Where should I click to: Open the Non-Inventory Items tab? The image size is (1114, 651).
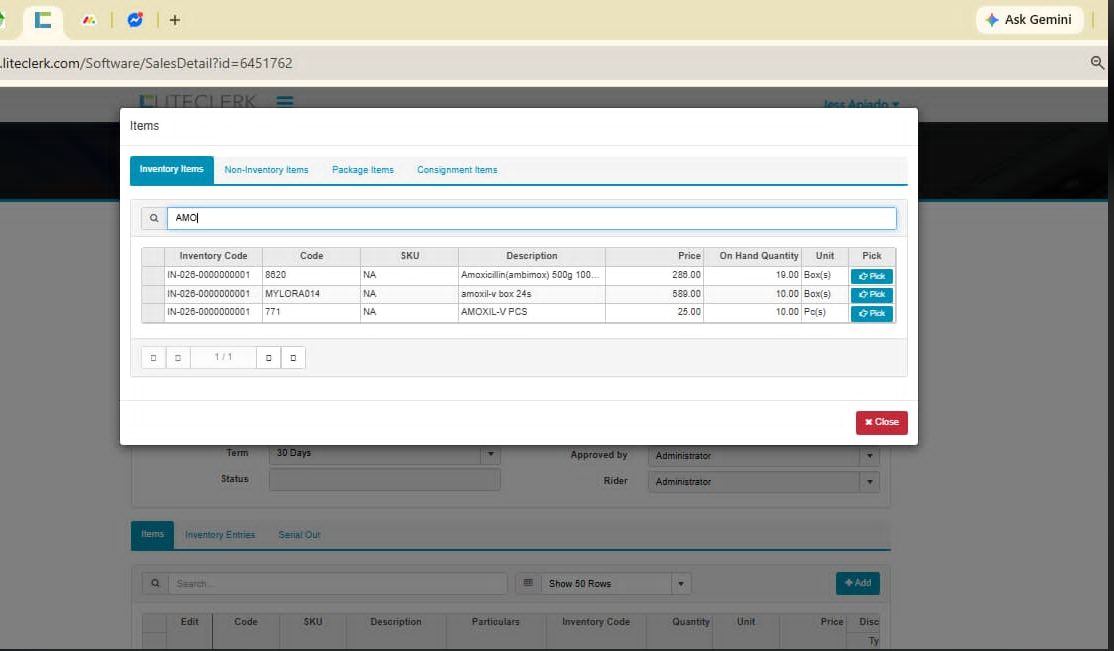coord(266,170)
